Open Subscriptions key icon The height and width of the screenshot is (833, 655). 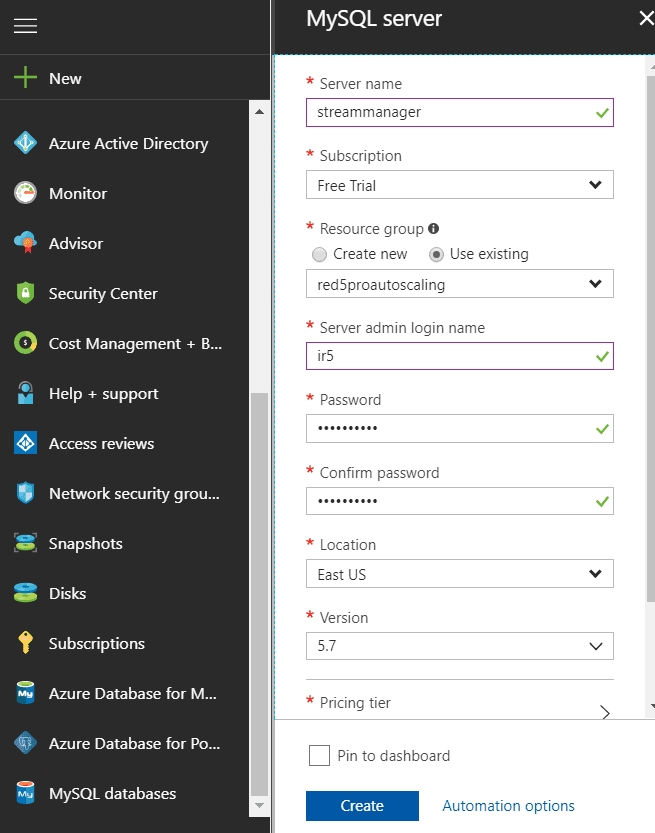25,643
